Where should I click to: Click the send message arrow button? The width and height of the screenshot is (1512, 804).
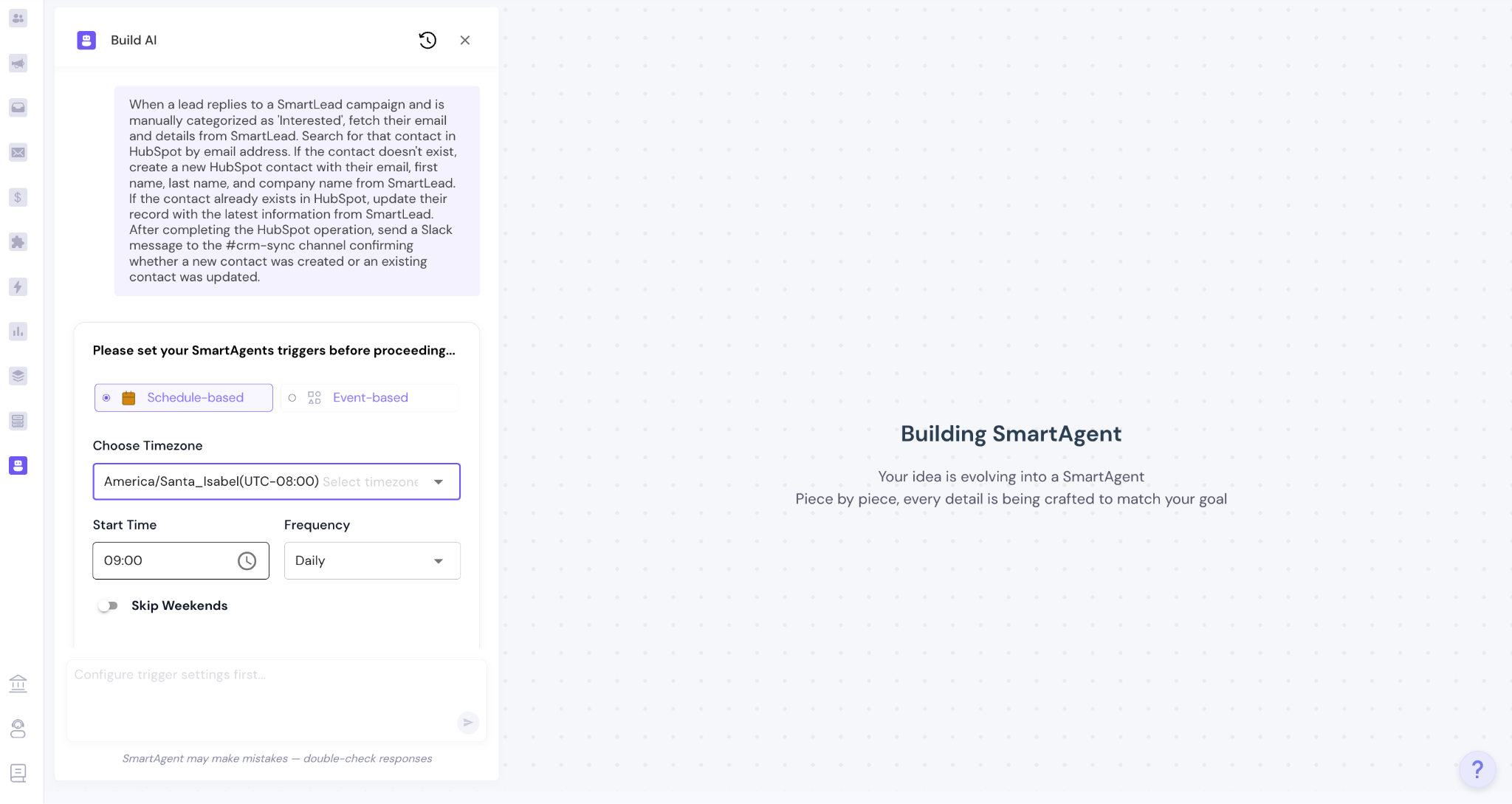(x=468, y=722)
